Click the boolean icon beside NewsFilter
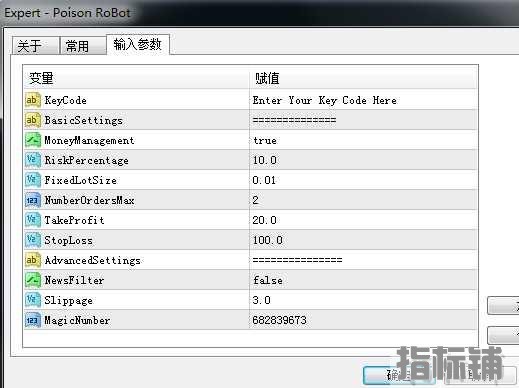Screen dimensions: 519x388 coord(33,280)
